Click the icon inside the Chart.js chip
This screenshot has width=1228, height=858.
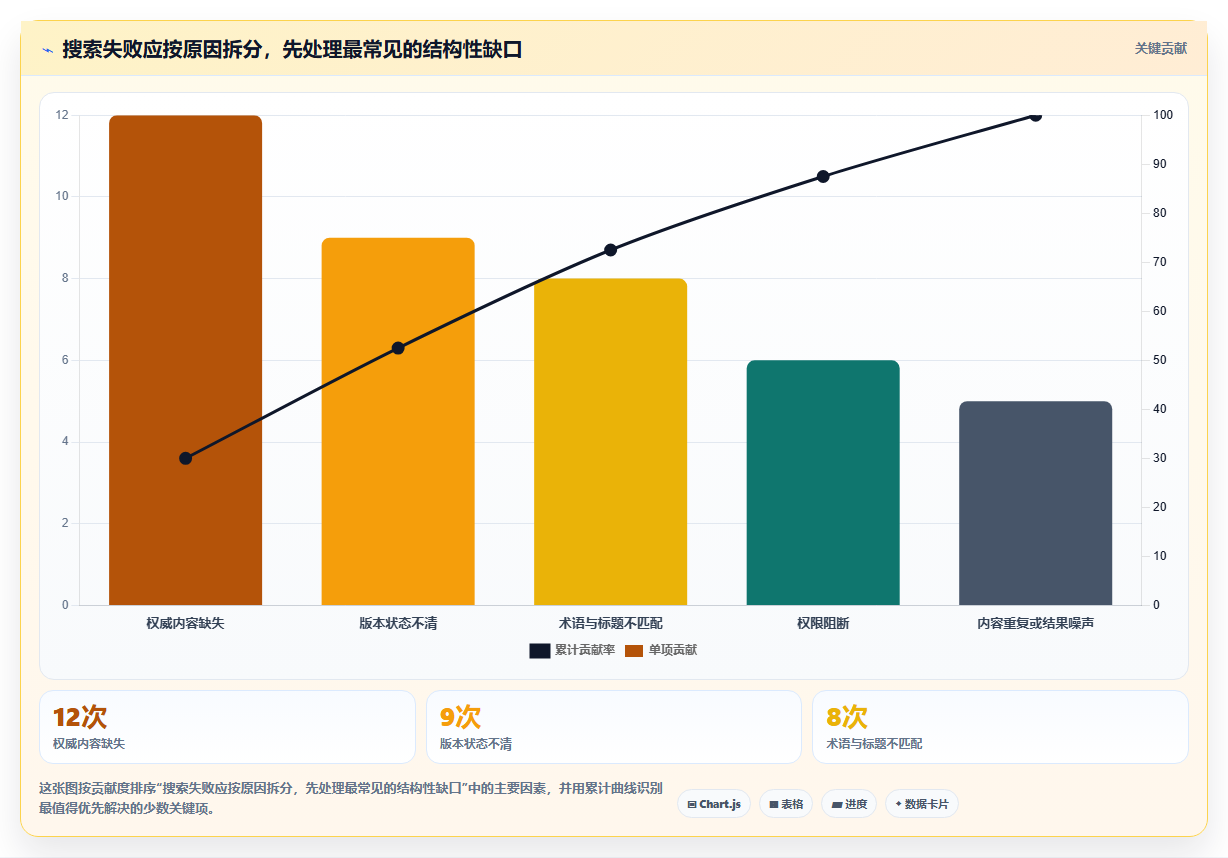[x=692, y=804]
